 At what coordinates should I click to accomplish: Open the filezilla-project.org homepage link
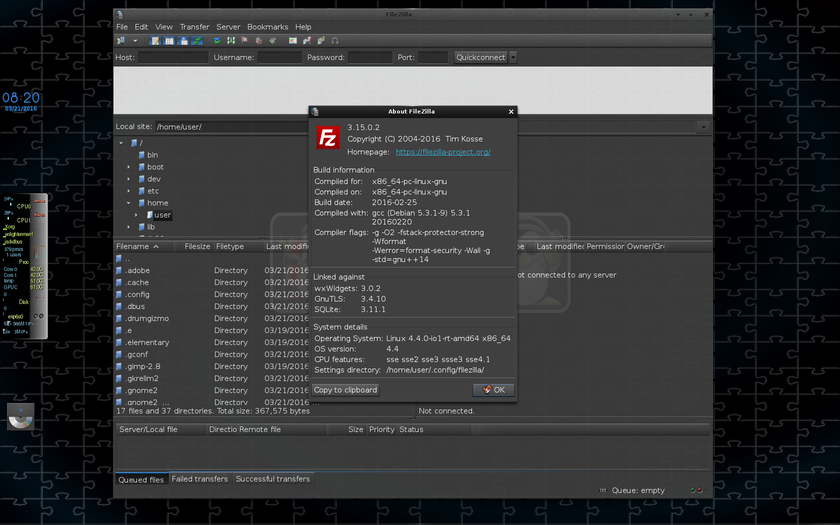coord(443,152)
